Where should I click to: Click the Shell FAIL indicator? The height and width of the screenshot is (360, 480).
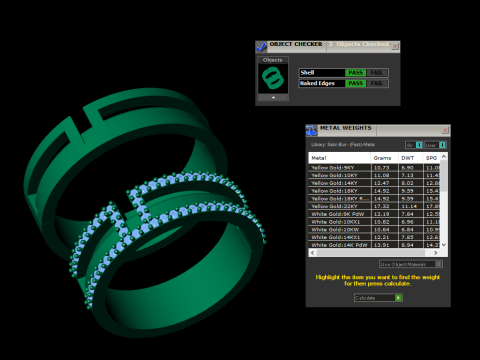(x=377, y=73)
